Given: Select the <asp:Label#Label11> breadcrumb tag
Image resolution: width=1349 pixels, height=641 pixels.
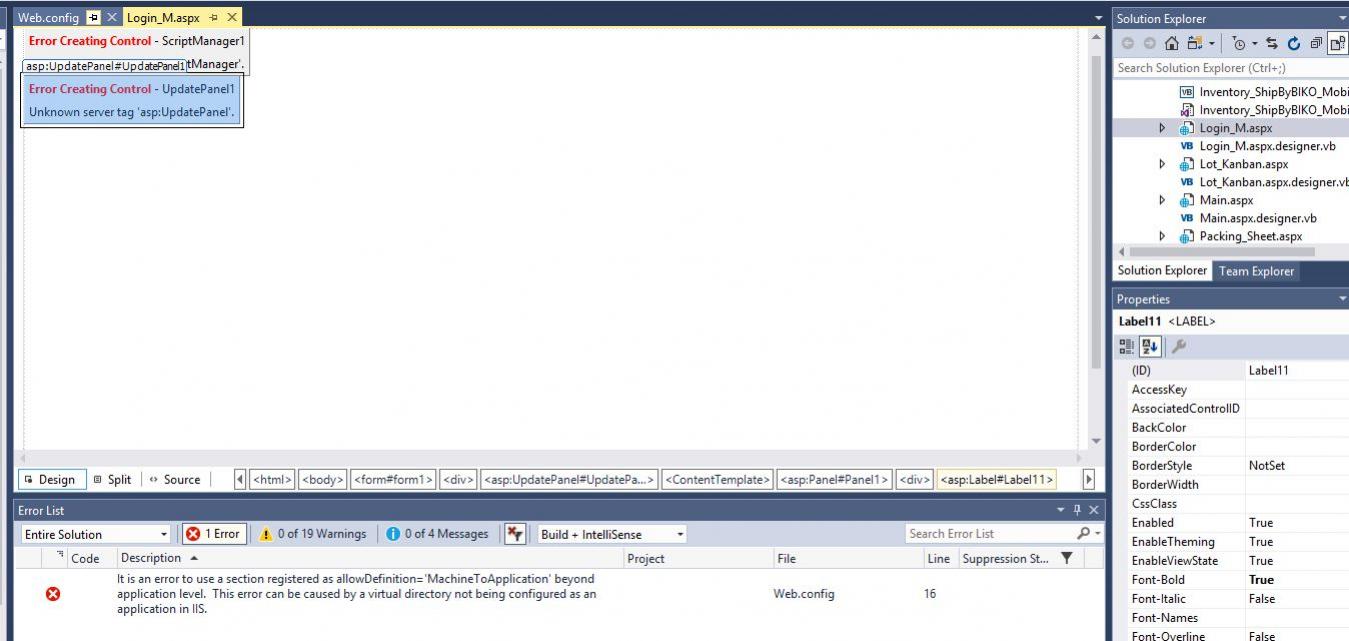Looking at the screenshot, I should (996, 480).
